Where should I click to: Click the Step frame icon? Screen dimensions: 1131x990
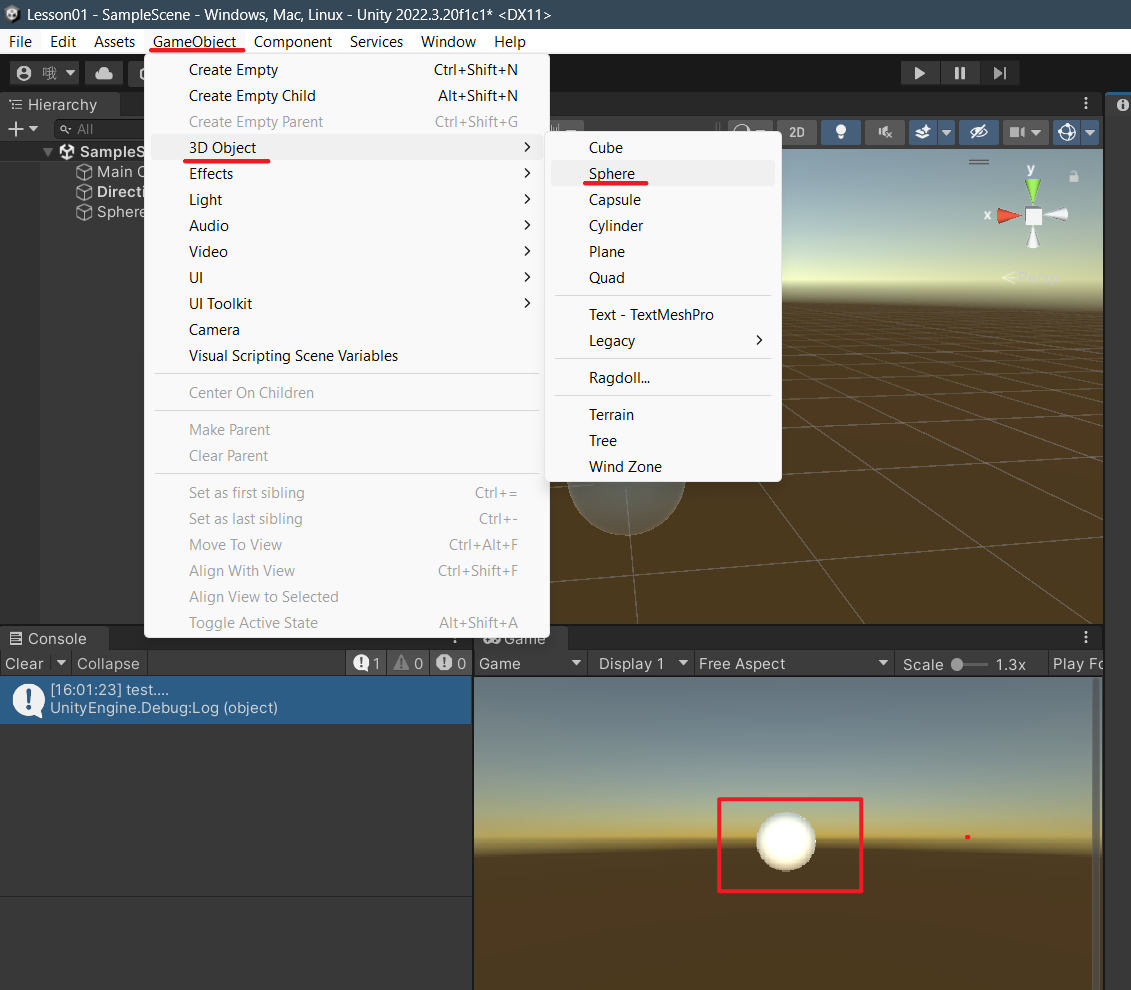pos(999,73)
